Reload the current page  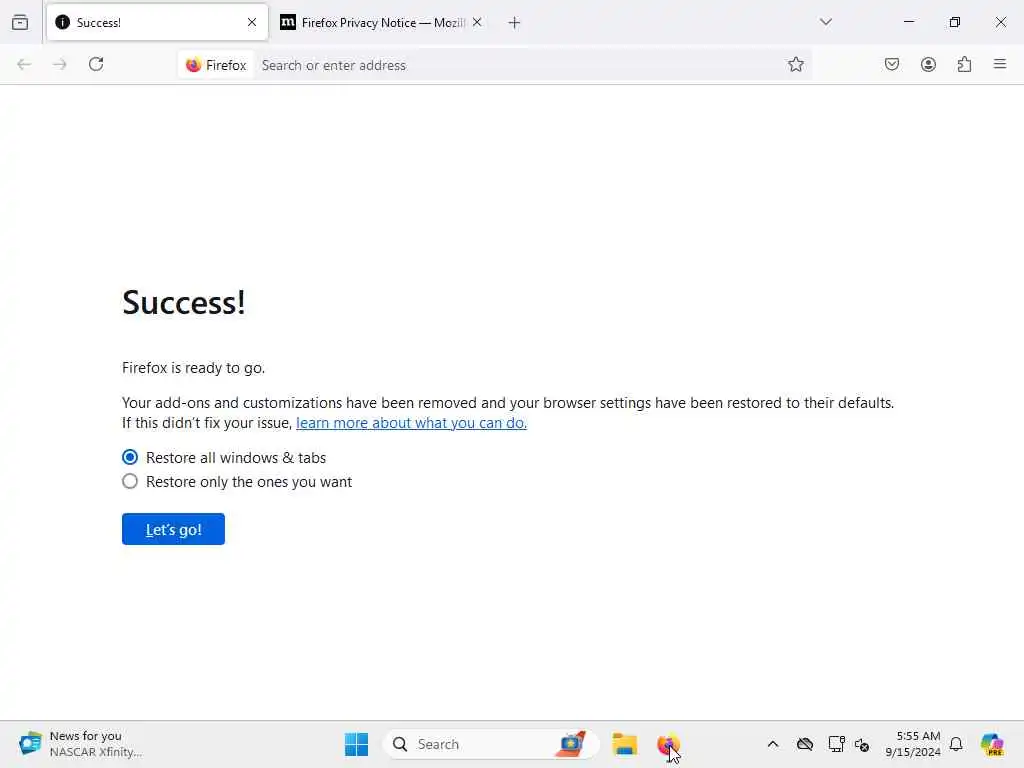pyautogui.click(x=96, y=64)
